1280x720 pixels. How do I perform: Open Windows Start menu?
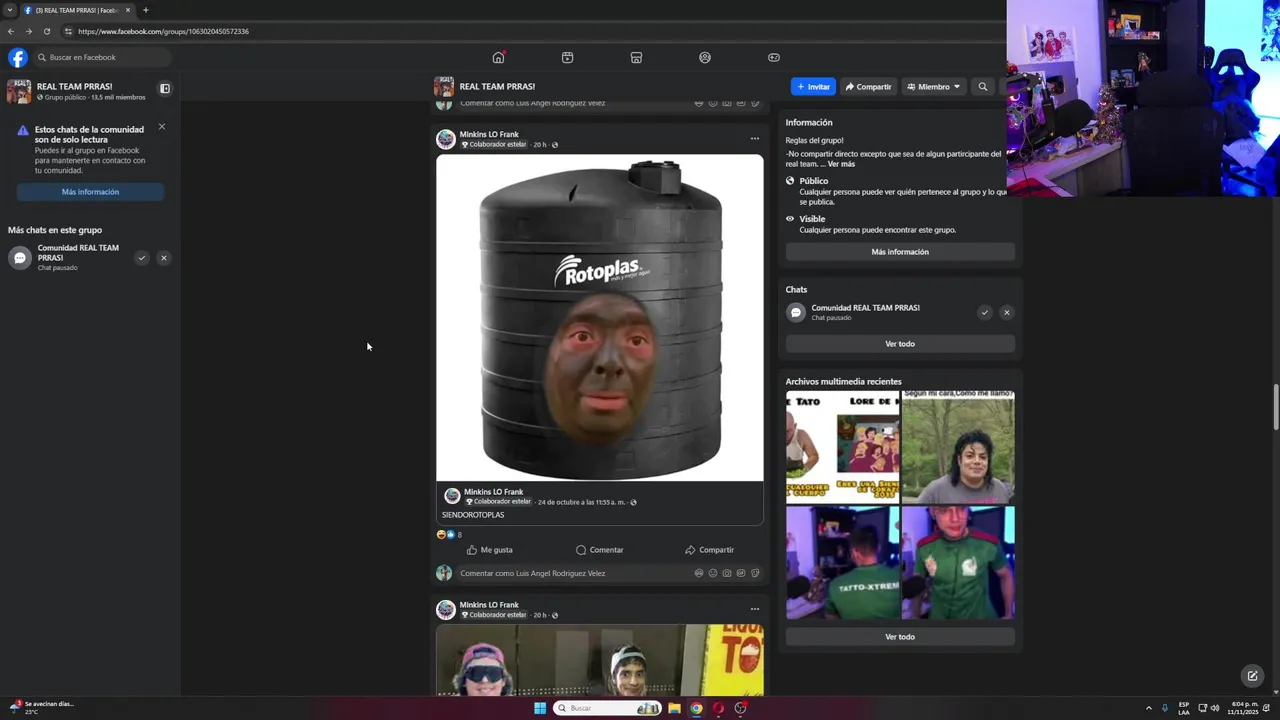point(540,708)
